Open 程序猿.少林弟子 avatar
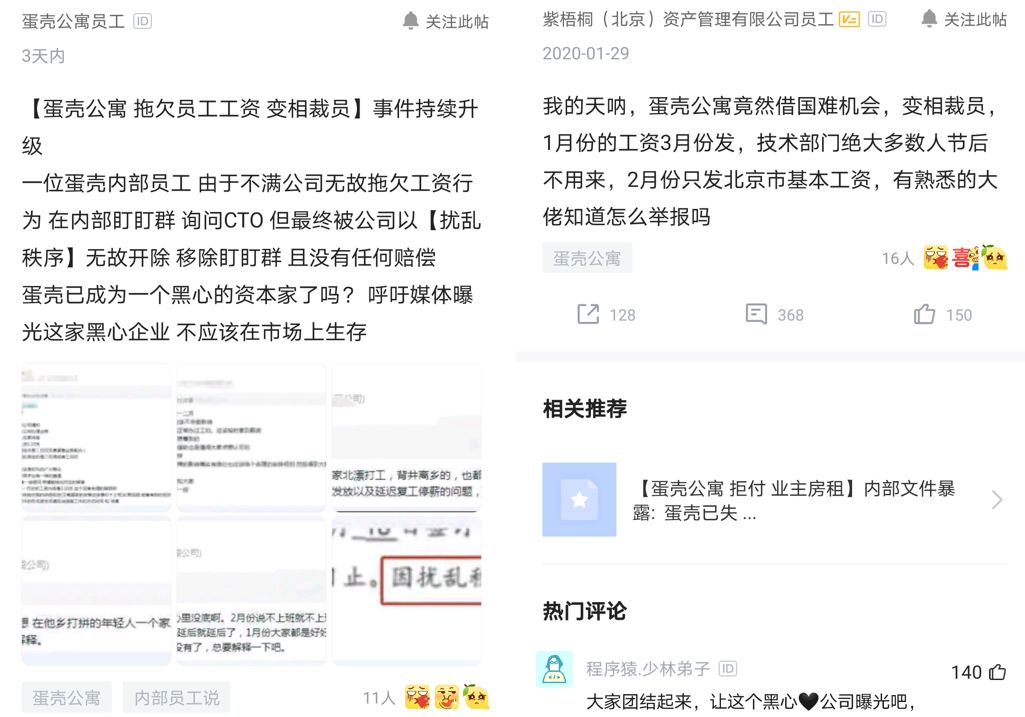1025x717 pixels. tap(554, 669)
